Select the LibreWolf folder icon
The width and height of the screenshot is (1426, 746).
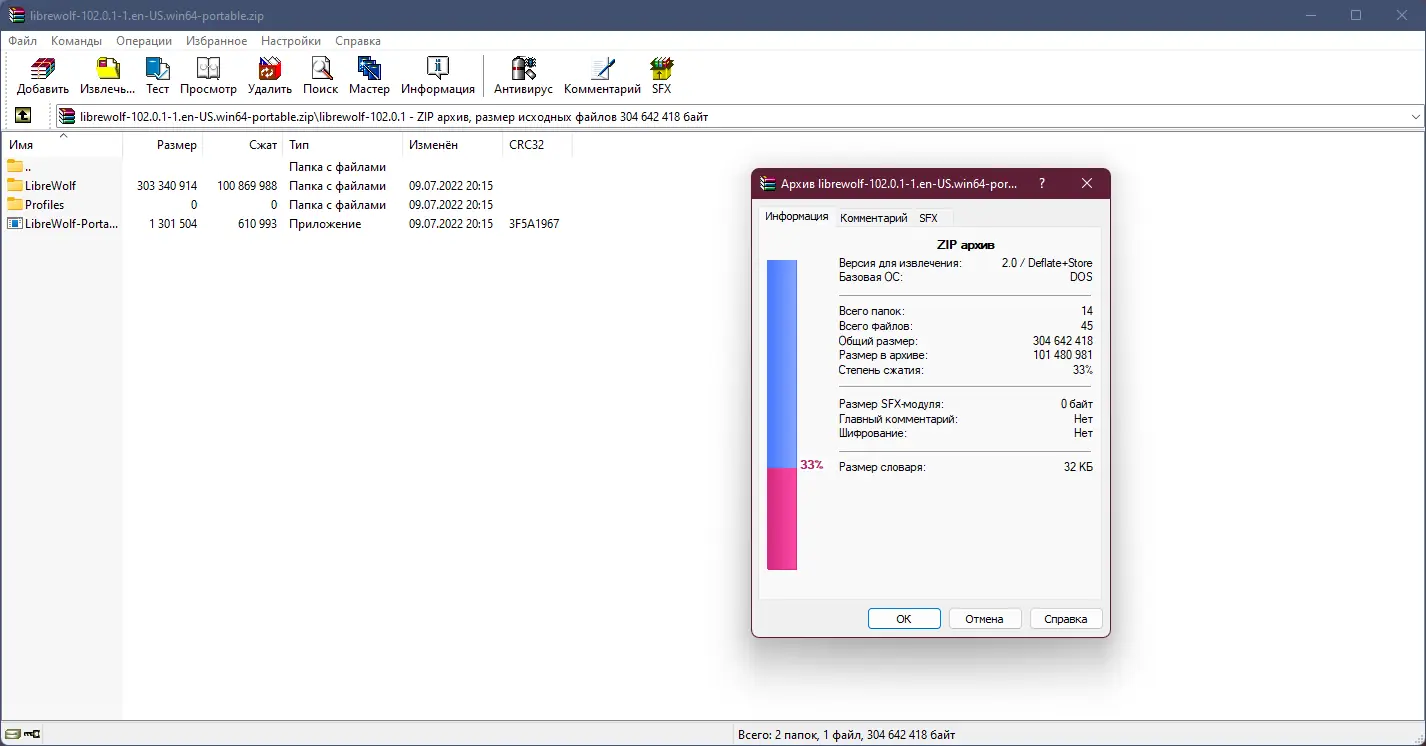[x=15, y=186]
